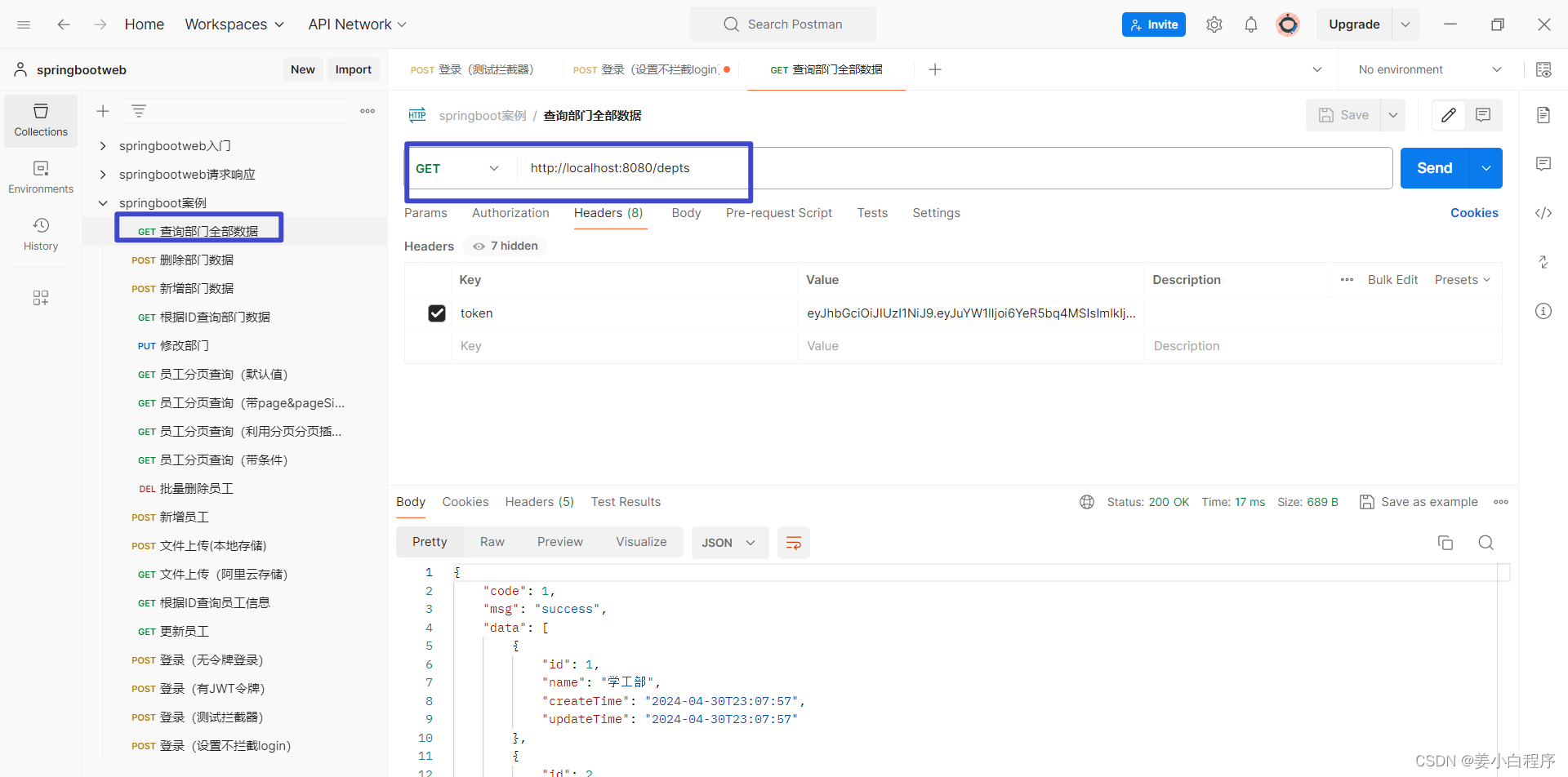1568x777 pixels.
Task: Open the Documentation pane on the right
Action: tap(1543, 115)
